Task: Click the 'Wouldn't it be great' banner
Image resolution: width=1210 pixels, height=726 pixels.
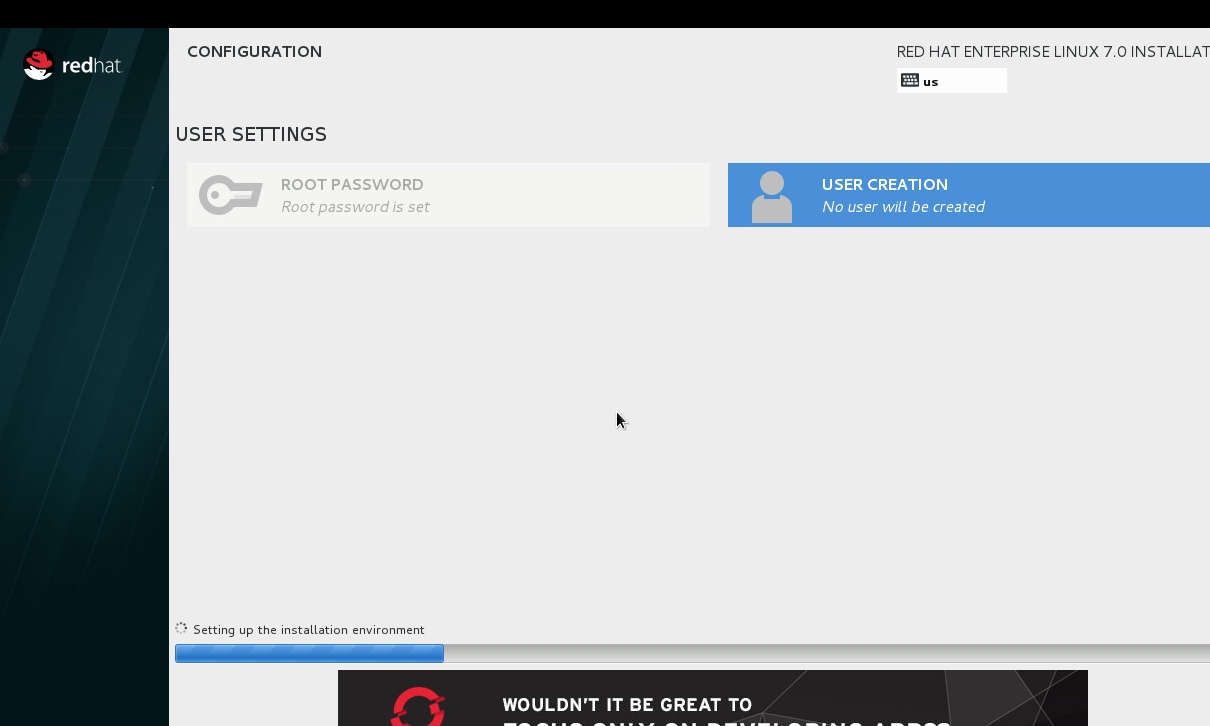Action: [712, 698]
